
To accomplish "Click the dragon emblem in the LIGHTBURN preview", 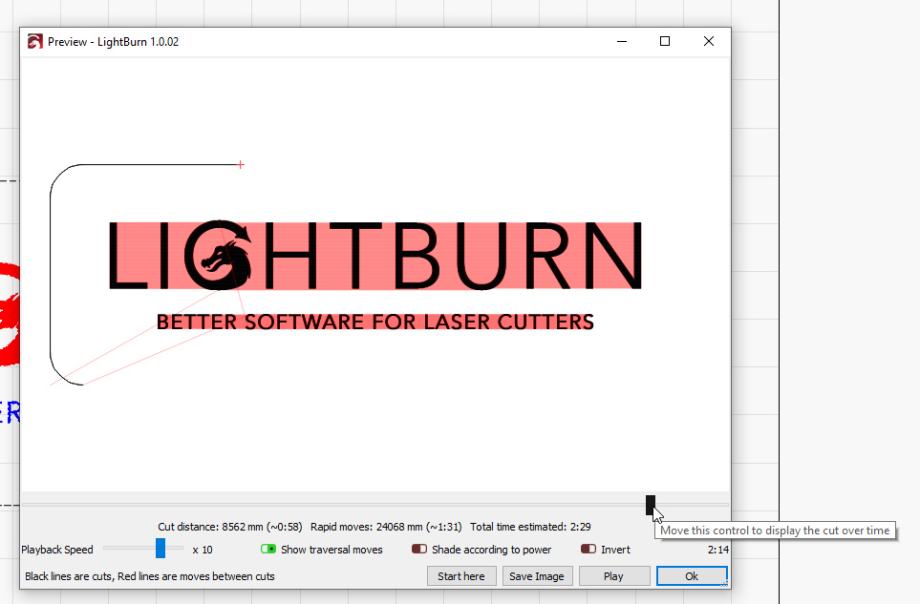I will [x=219, y=255].
